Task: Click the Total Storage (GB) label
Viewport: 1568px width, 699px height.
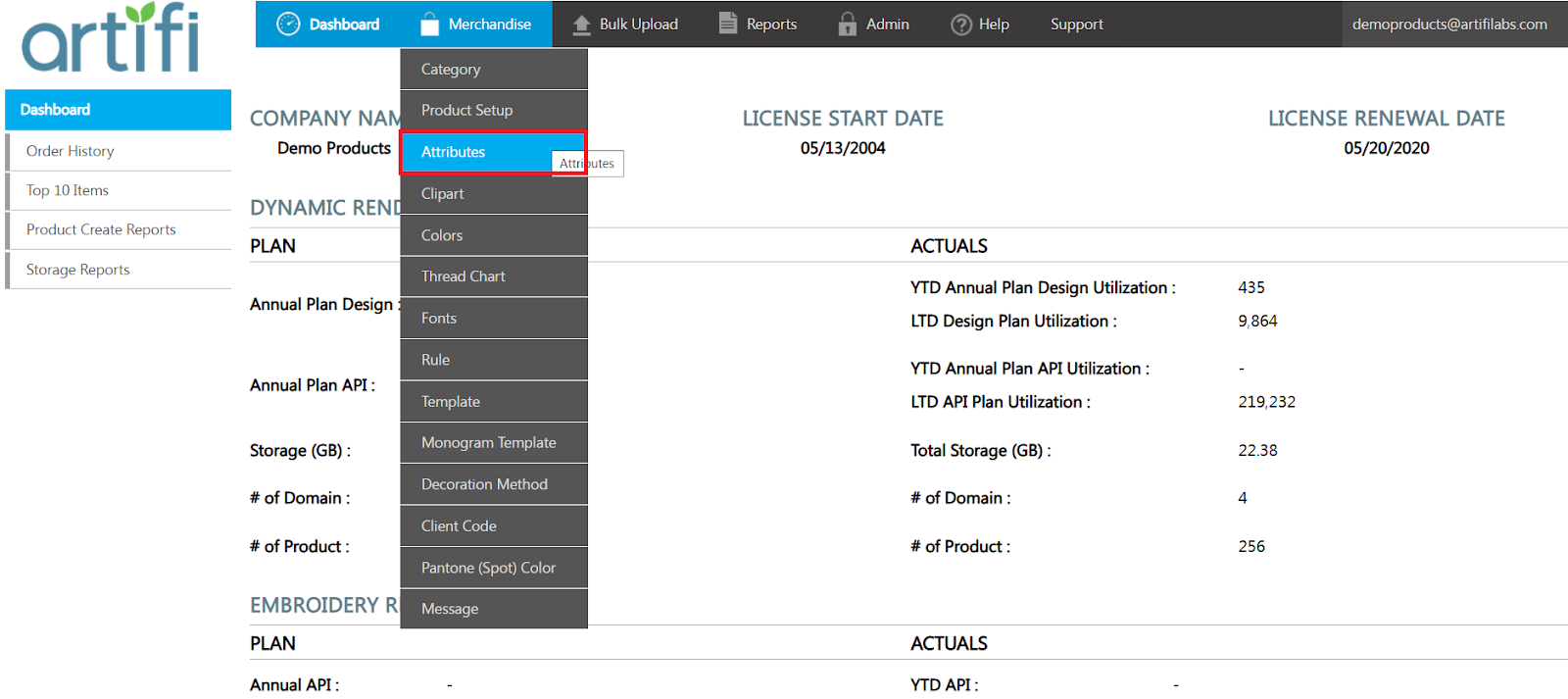Action: click(x=981, y=451)
